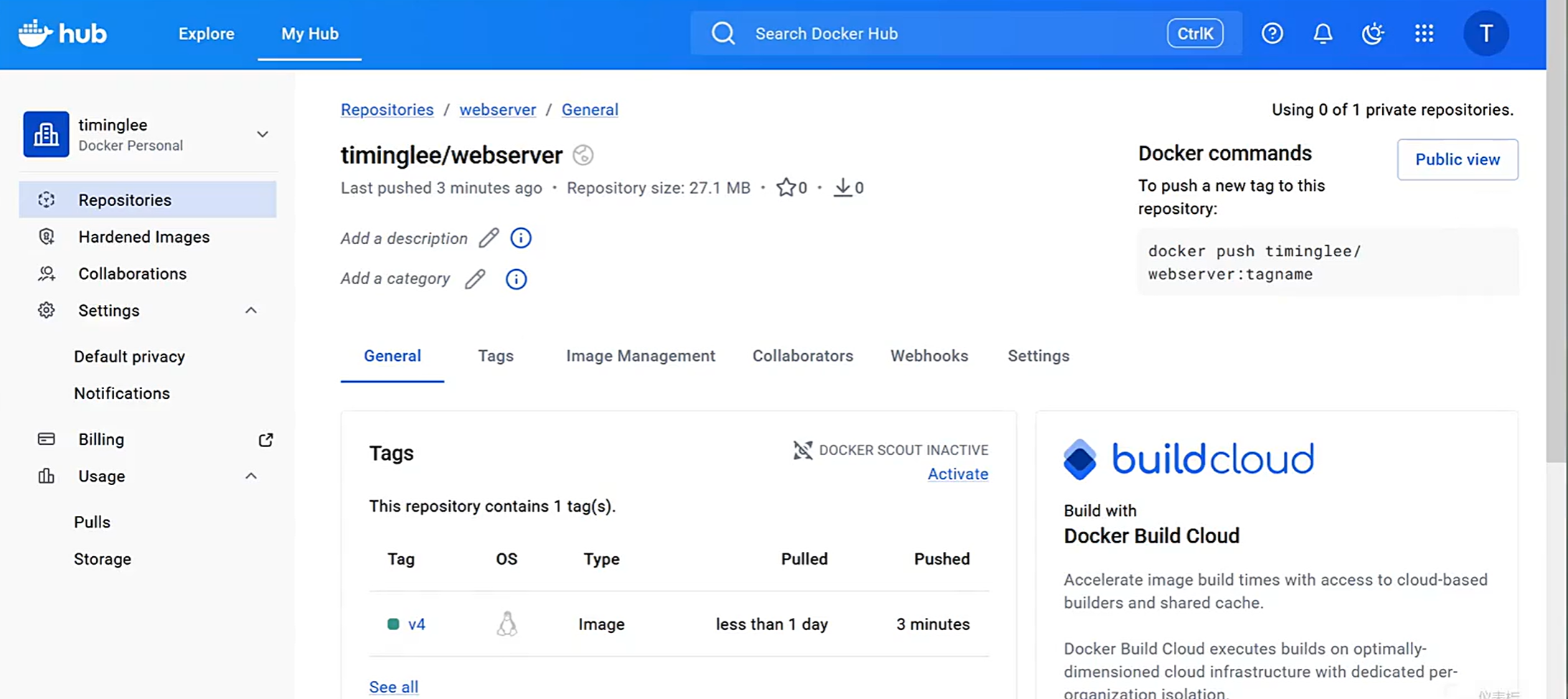Click the CtrlK shortcut badge

pyautogui.click(x=1195, y=33)
